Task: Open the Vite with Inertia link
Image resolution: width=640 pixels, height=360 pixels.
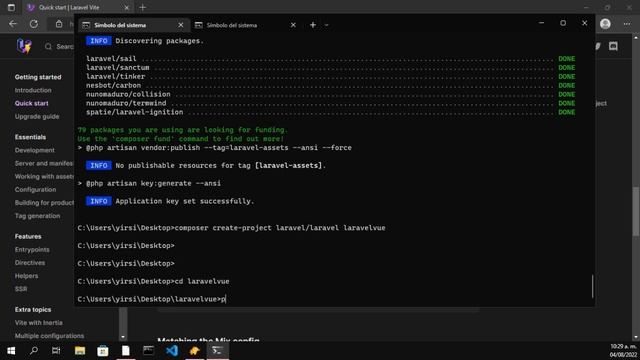Action: [x=38, y=322]
